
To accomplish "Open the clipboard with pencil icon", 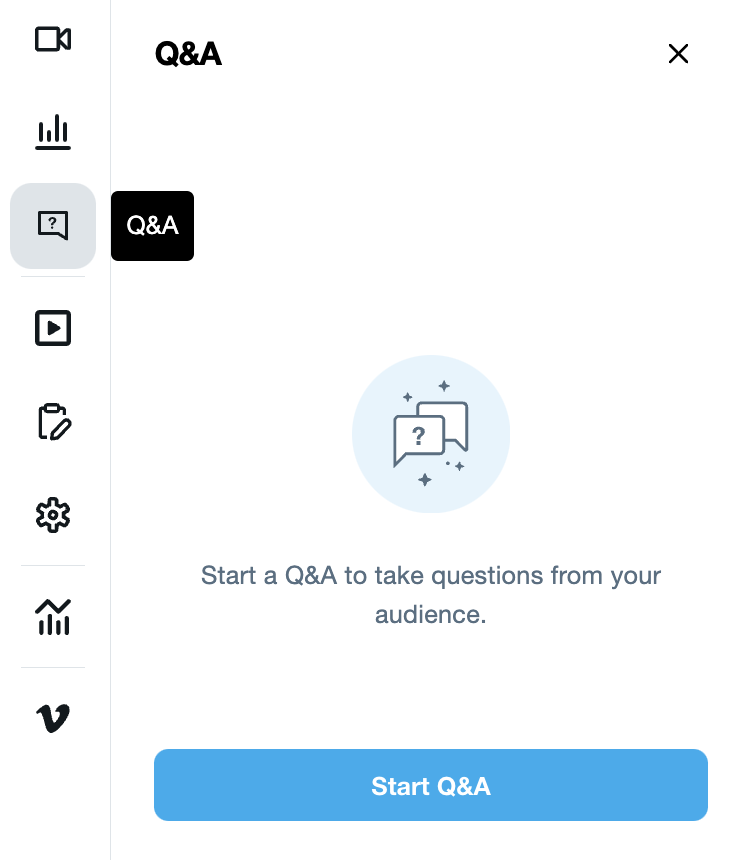I will tap(53, 422).
